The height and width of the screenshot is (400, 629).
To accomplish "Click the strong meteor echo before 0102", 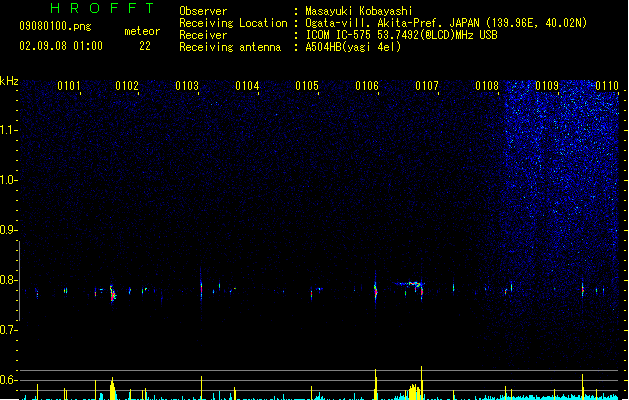I will [x=113, y=293].
